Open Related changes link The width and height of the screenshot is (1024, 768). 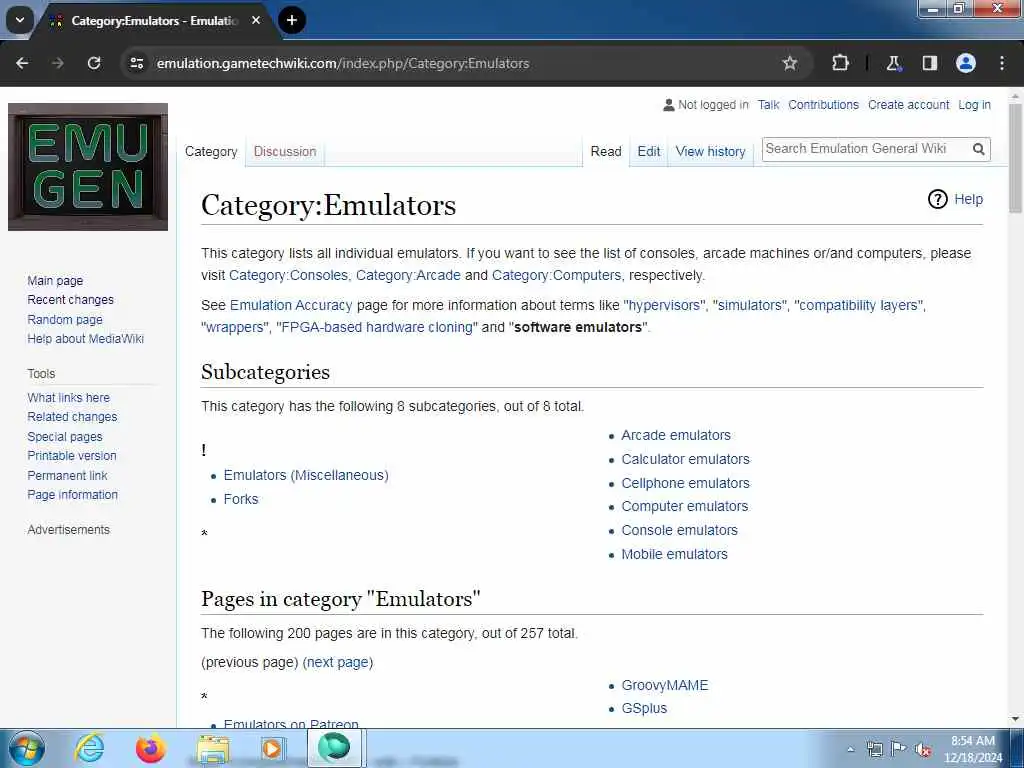[x=72, y=417]
